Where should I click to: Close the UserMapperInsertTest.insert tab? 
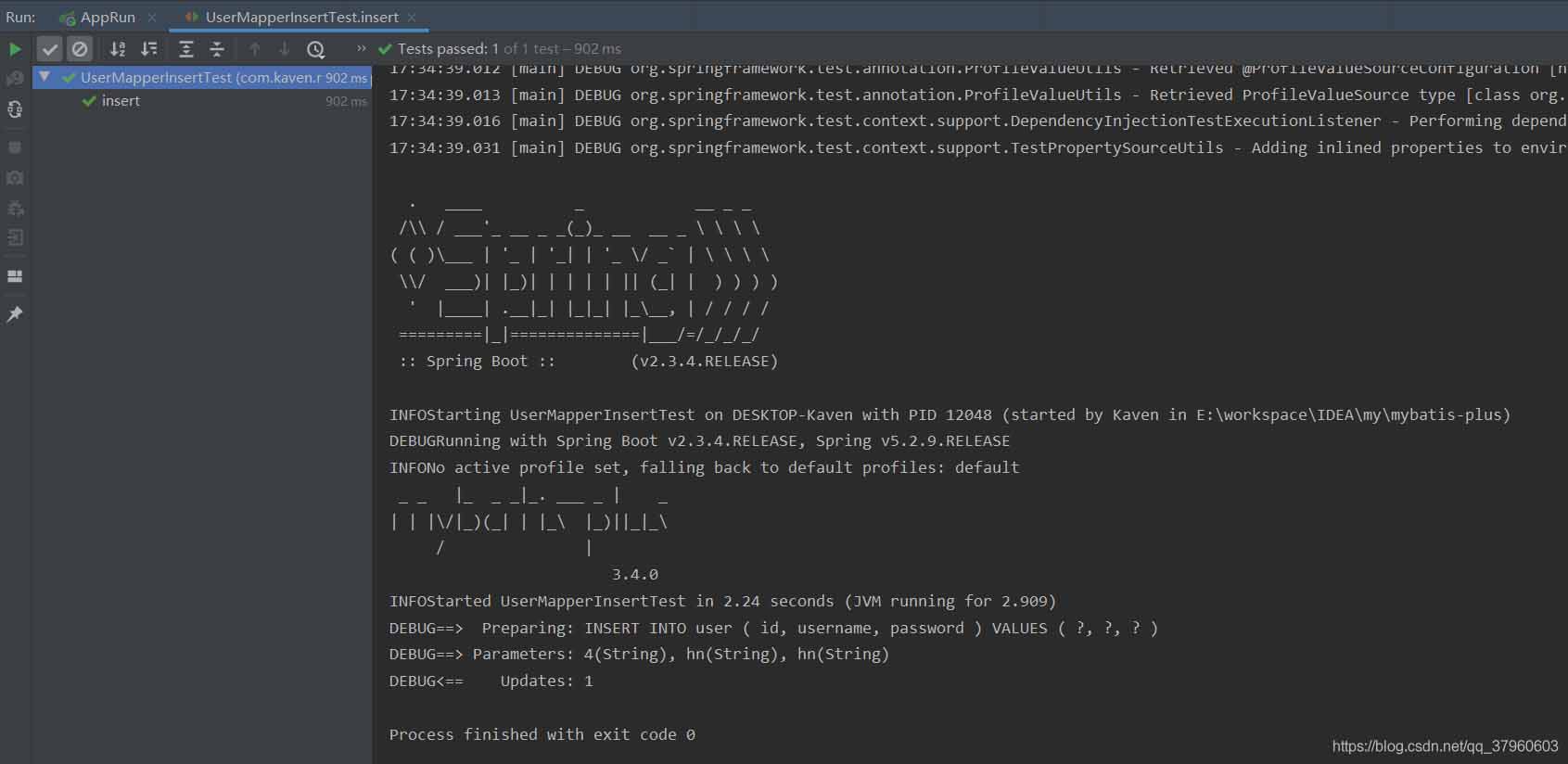(412, 18)
